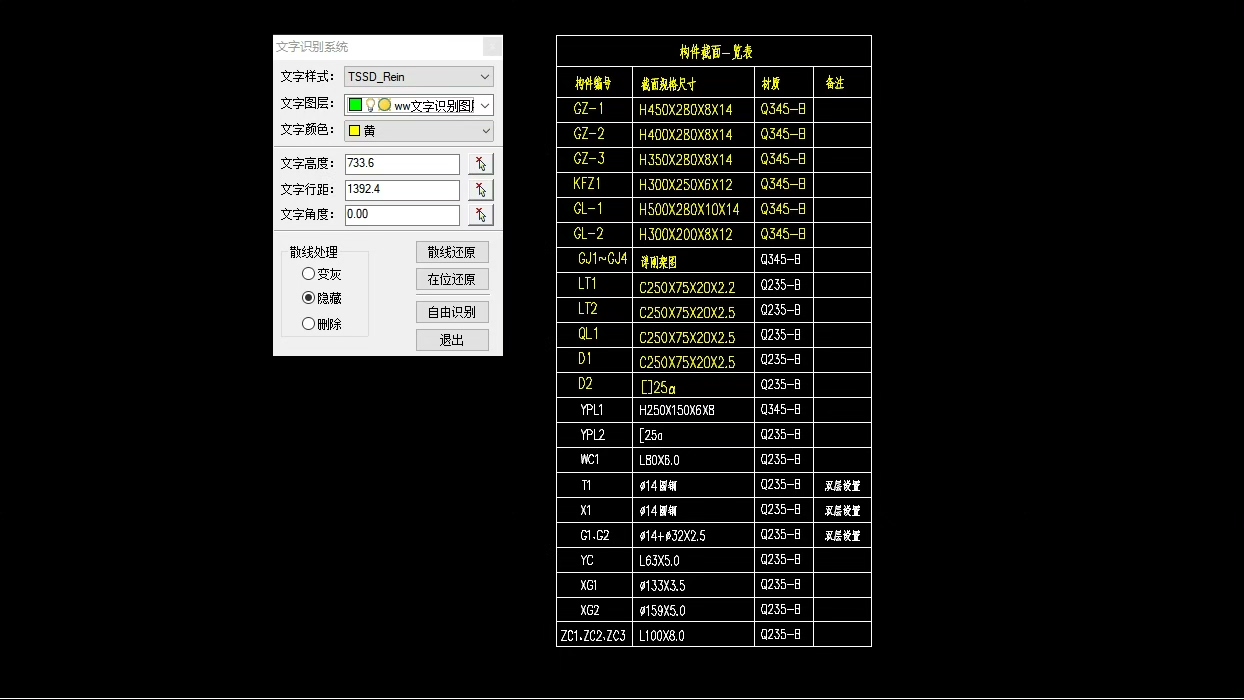Screen dimensions: 1244x700
Task: Pick text height from drawing icon
Action: 481,164
